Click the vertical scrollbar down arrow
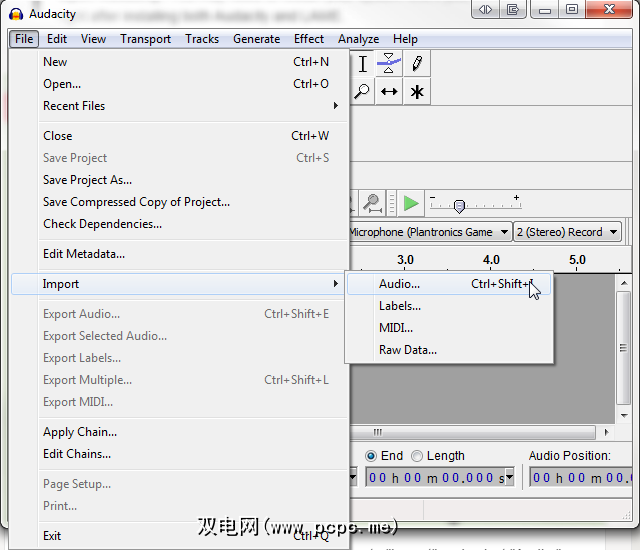 click(624, 415)
